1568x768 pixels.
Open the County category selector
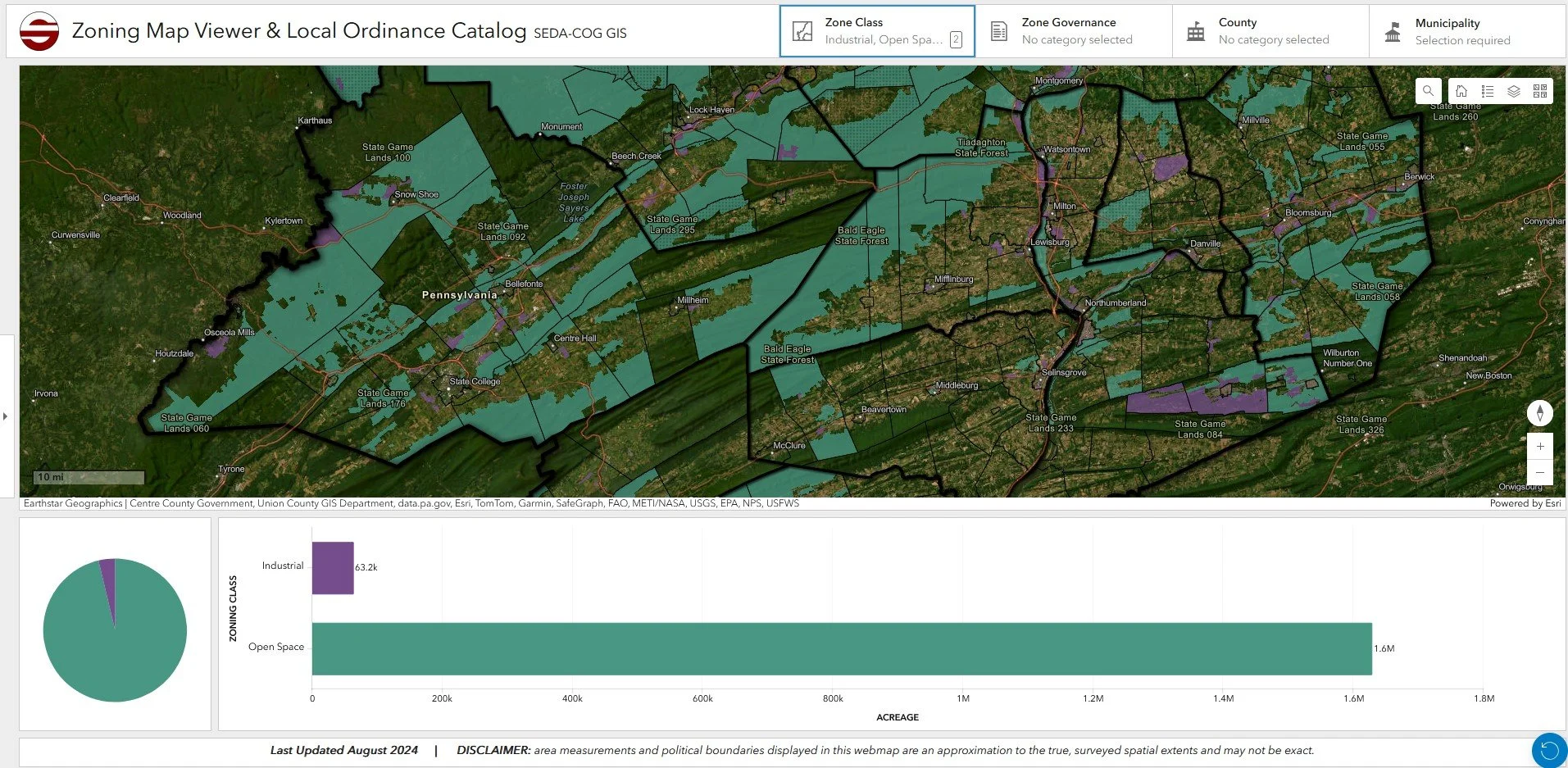click(x=1270, y=31)
